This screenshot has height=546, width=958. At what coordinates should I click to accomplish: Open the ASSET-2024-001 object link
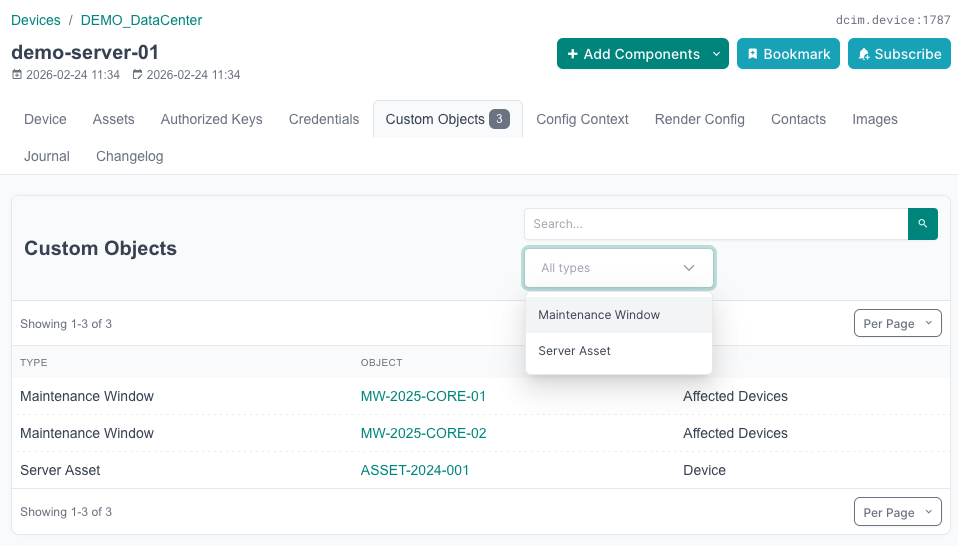click(x=415, y=470)
